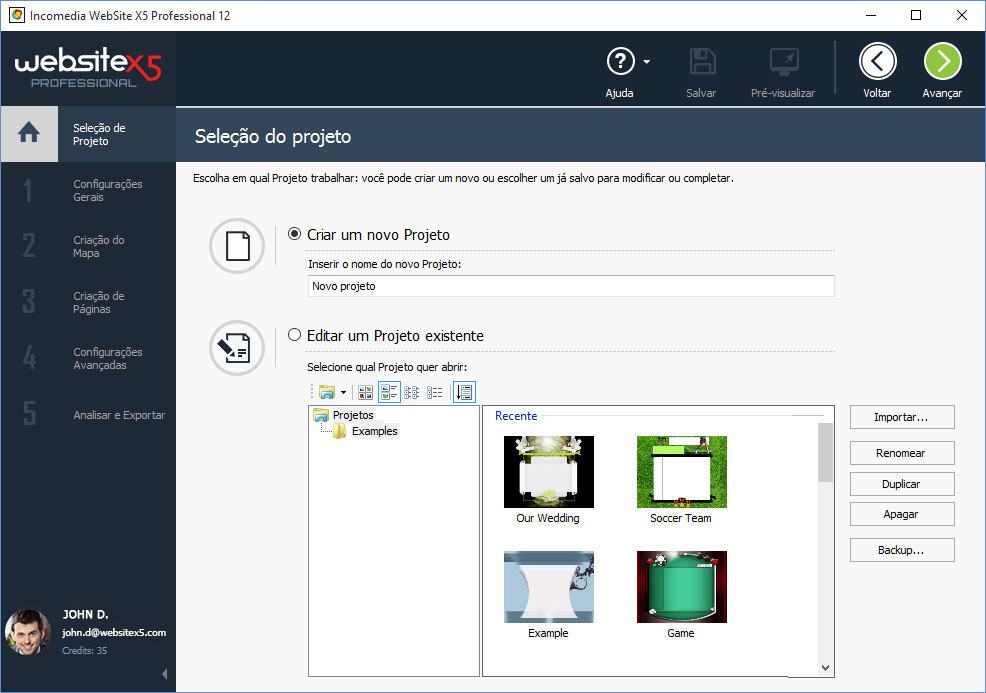
Task: Select Editar um Projeto existente radio button
Action: [x=294, y=335]
